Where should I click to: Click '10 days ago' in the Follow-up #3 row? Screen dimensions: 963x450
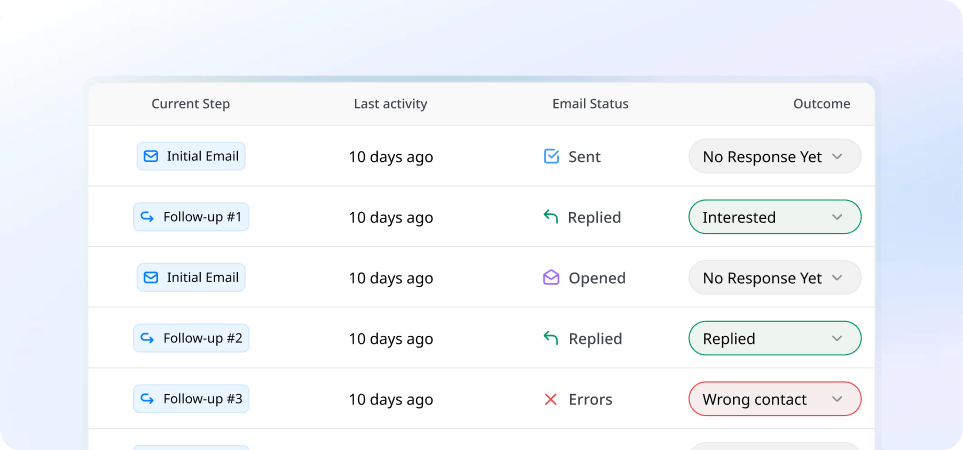tap(391, 400)
